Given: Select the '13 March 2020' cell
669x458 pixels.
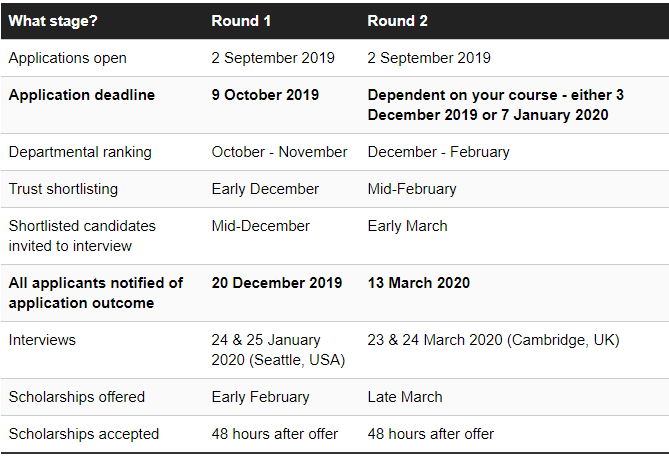Looking at the screenshot, I should click(x=419, y=283).
